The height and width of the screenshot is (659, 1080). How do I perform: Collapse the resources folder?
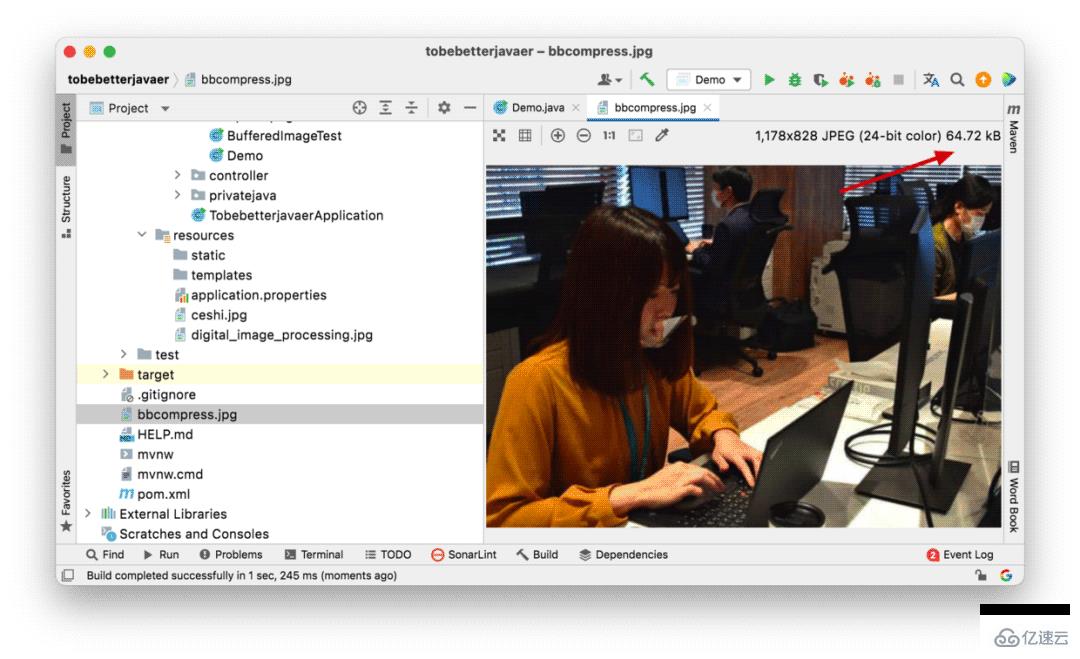tap(142, 235)
